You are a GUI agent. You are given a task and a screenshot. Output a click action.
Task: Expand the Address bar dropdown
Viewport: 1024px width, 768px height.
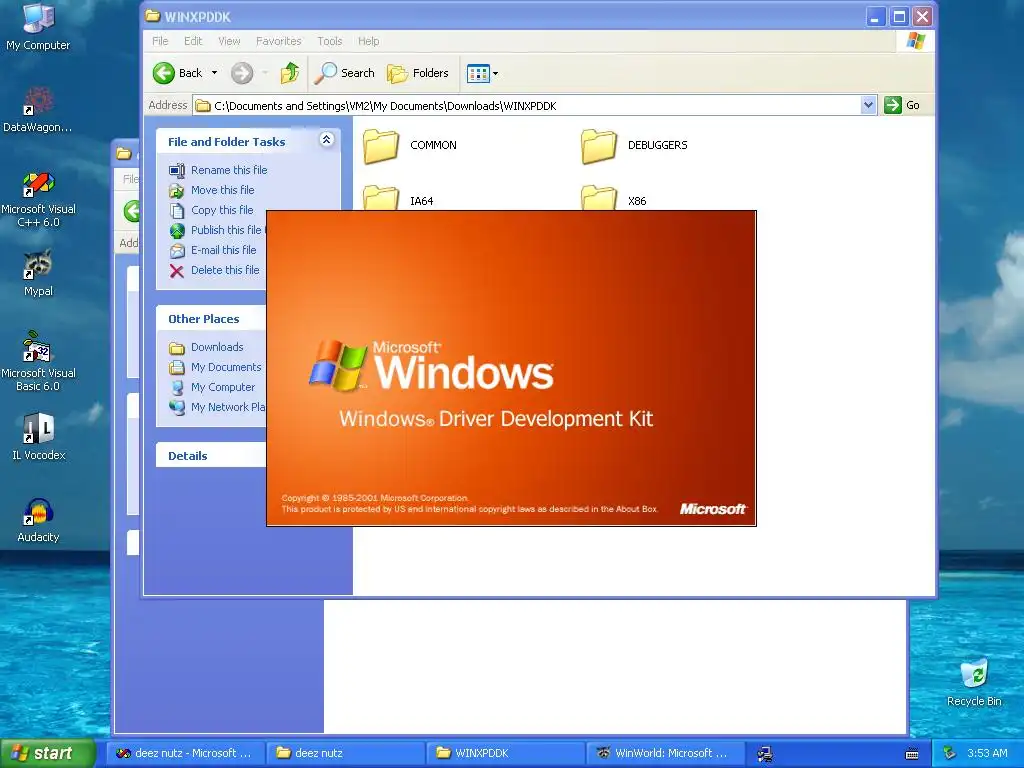pos(868,105)
